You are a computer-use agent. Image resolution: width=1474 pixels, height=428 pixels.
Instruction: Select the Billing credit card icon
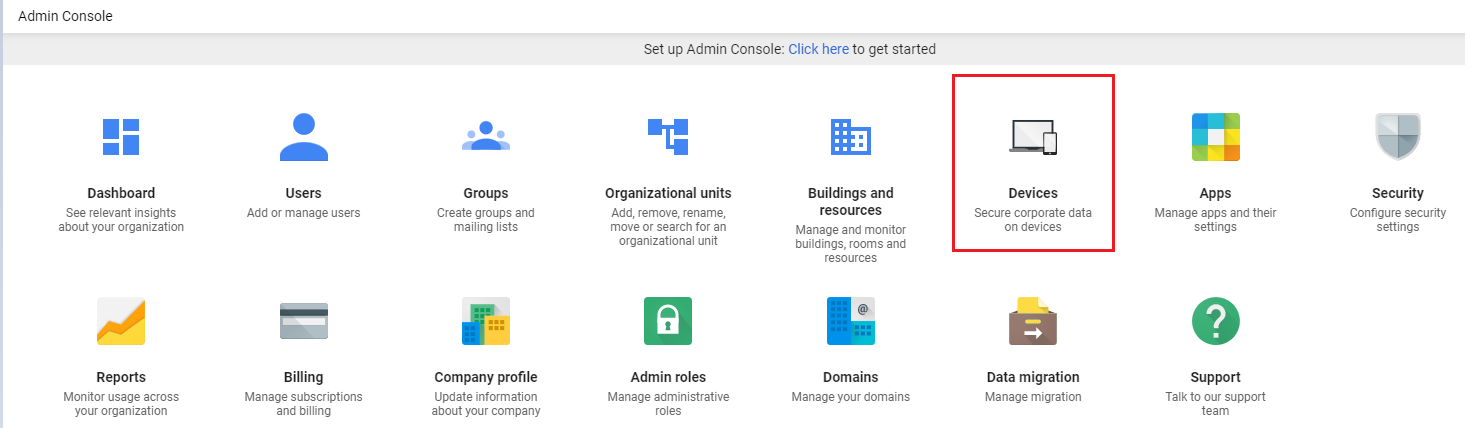pos(303,321)
